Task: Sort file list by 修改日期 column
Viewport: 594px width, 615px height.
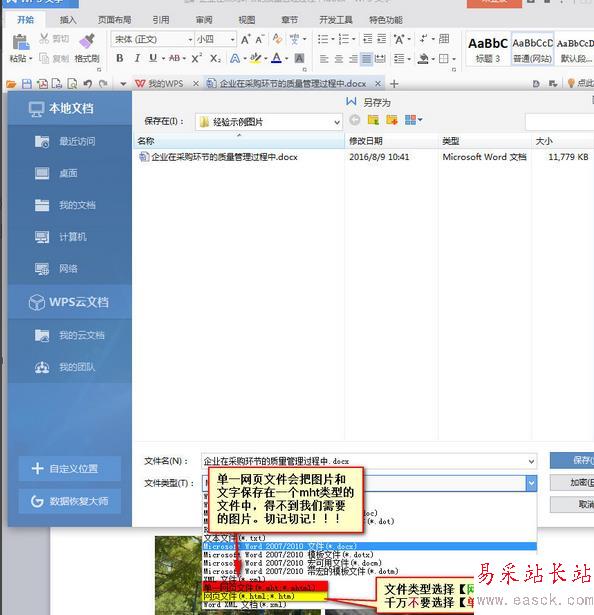Action: pyautogui.click(x=391, y=141)
